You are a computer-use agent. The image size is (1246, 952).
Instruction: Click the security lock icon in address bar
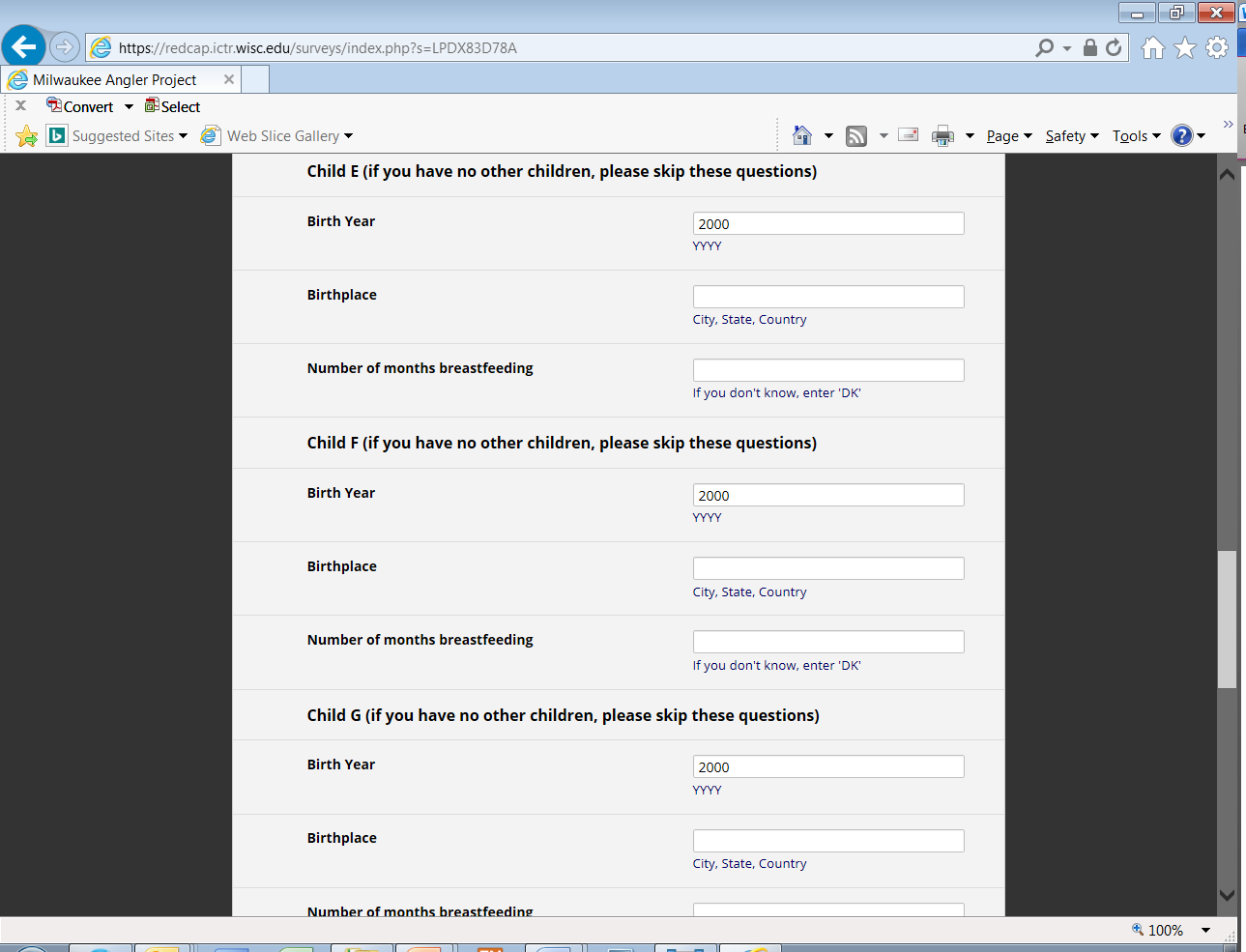point(1090,47)
